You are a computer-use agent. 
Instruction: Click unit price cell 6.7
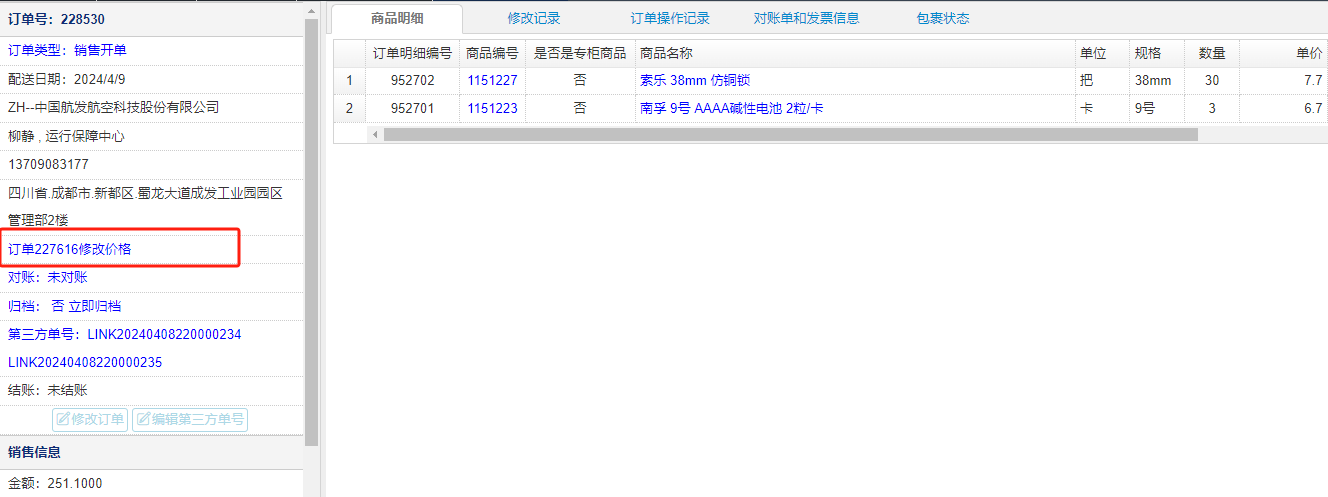(1284, 108)
